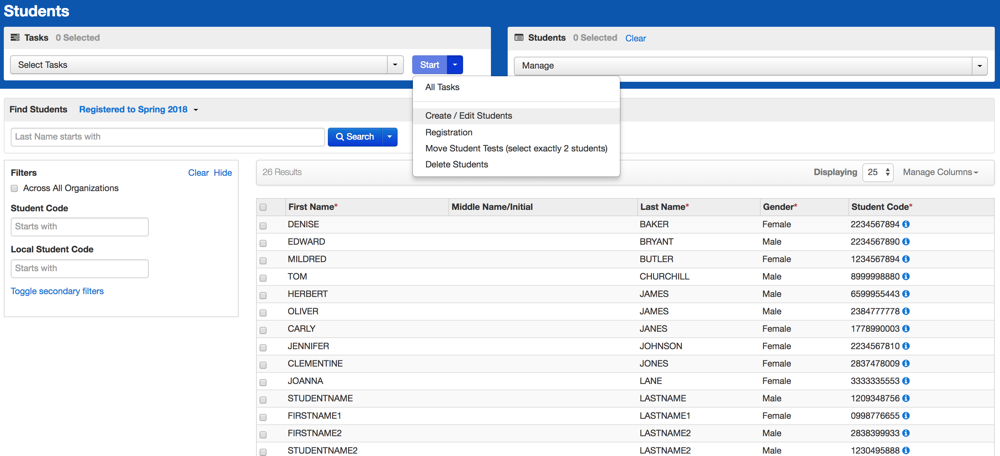Enable Across All Organizations checkbox
The height and width of the screenshot is (456, 1000).
pos(15,188)
